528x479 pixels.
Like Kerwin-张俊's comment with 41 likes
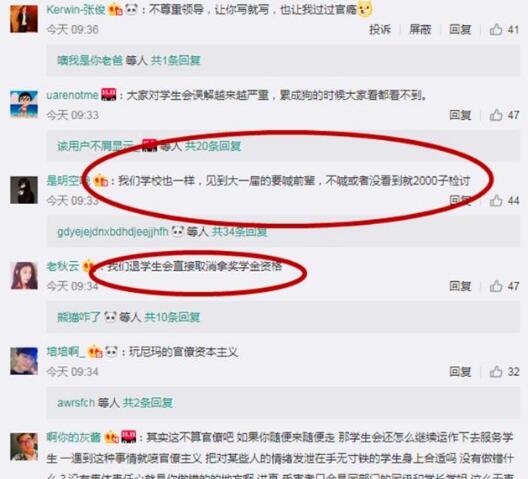pos(496,29)
